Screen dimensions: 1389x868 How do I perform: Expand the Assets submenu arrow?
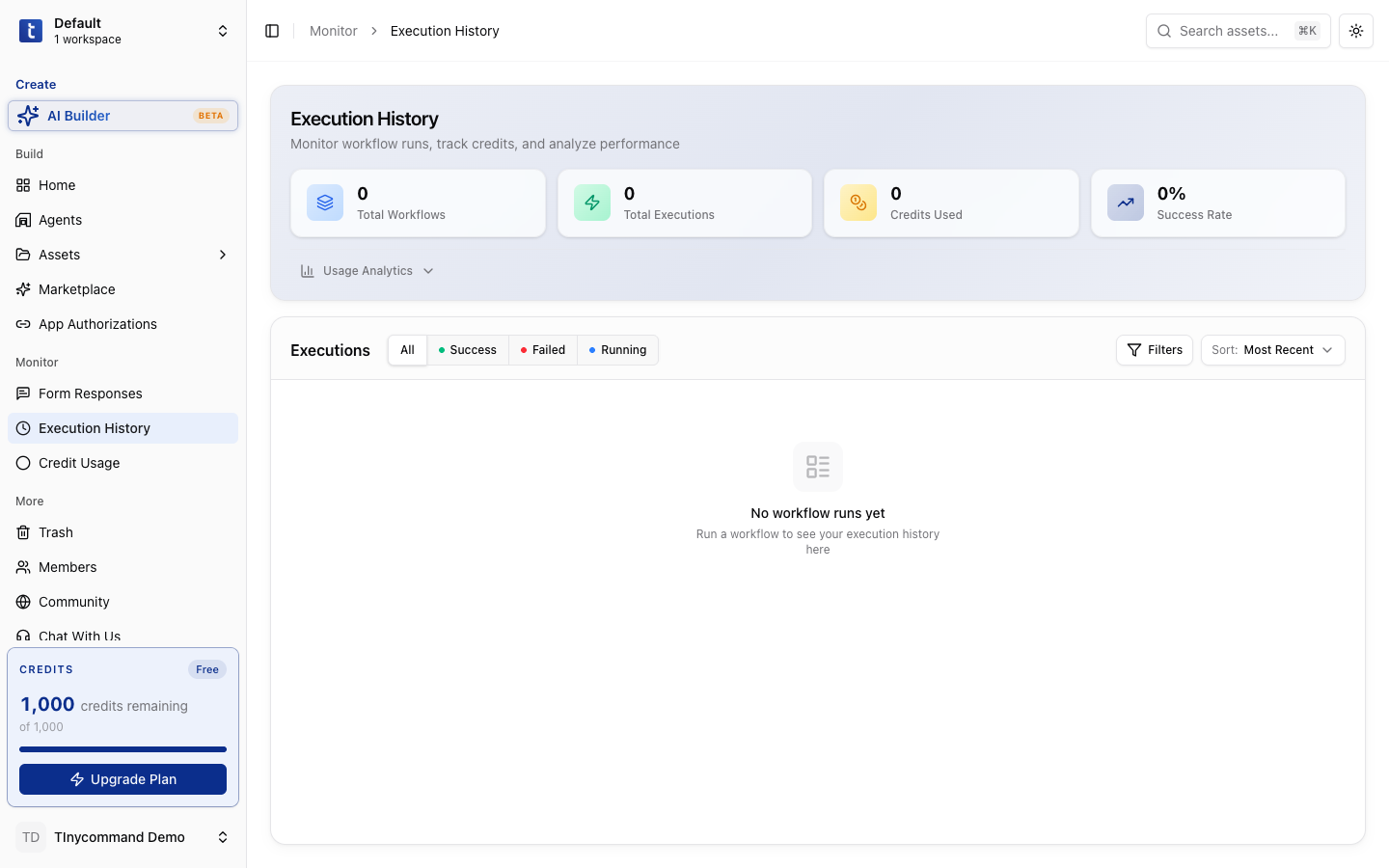pos(223,255)
